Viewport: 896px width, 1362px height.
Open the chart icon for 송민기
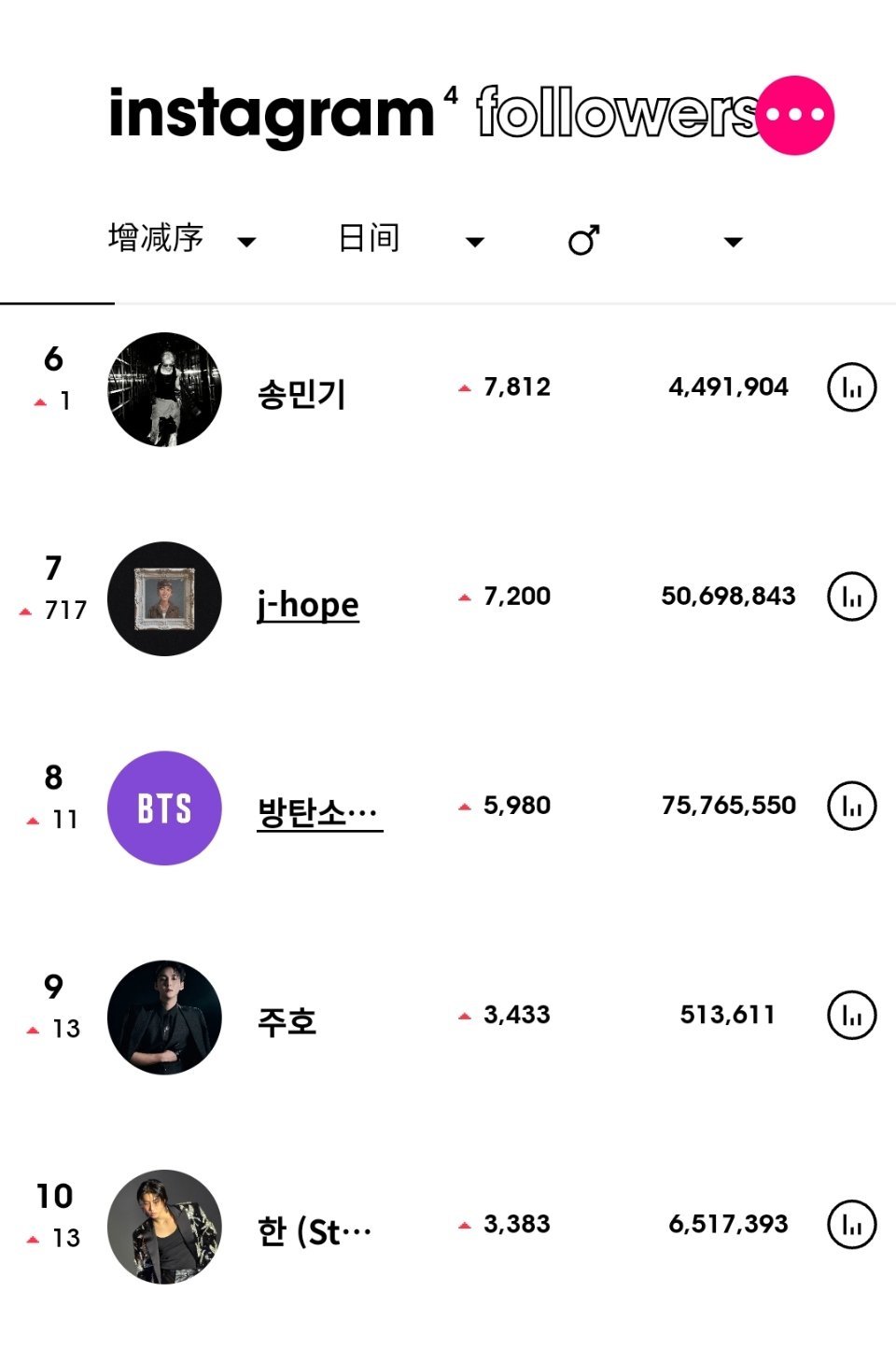tap(851, 387)
